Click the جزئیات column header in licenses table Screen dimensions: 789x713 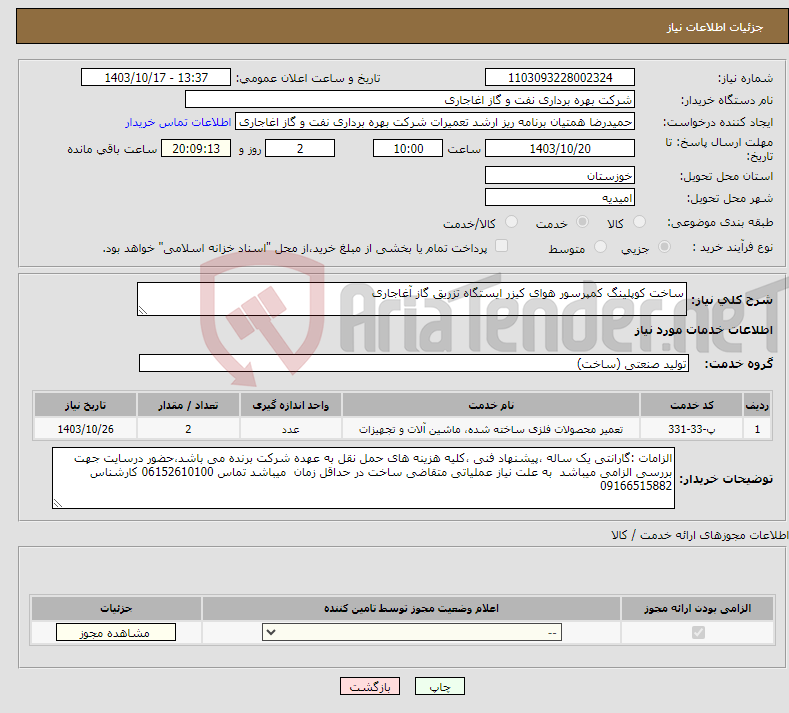pyautogui.click(x=116, y=608)
